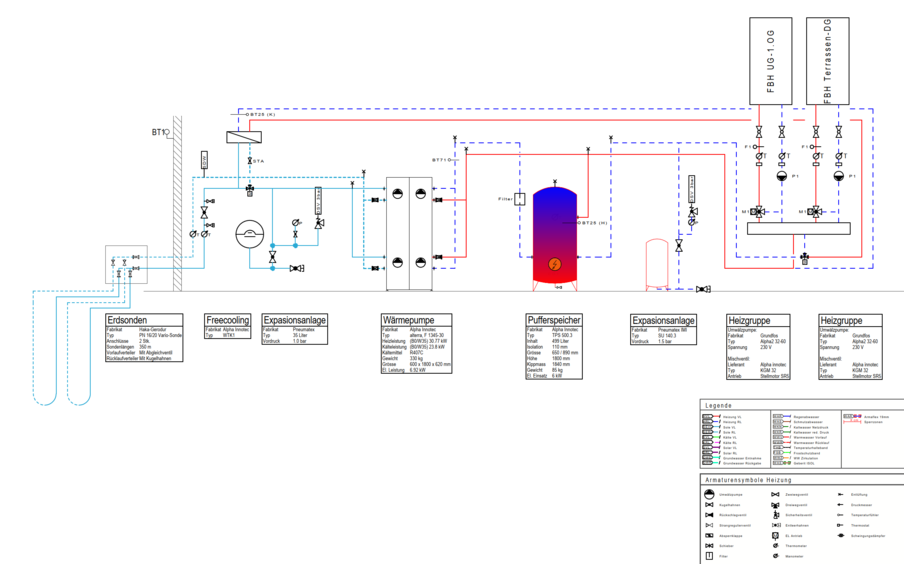Select the Erdsonden distributor box with valves
Viewport: 904px width, 564px height.
pyautogui.click(x=126, y=264)
